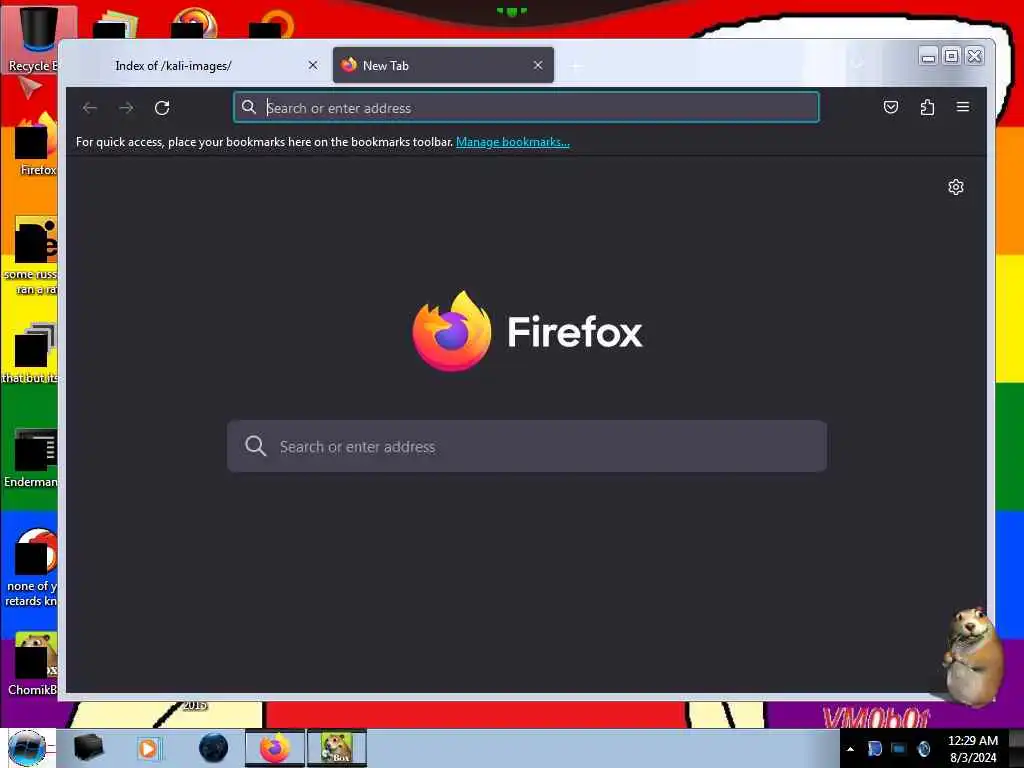This screenshot has width=1024, height=768.
Task: Select the Firefox desktop shortcut
Action: [37, 145]
